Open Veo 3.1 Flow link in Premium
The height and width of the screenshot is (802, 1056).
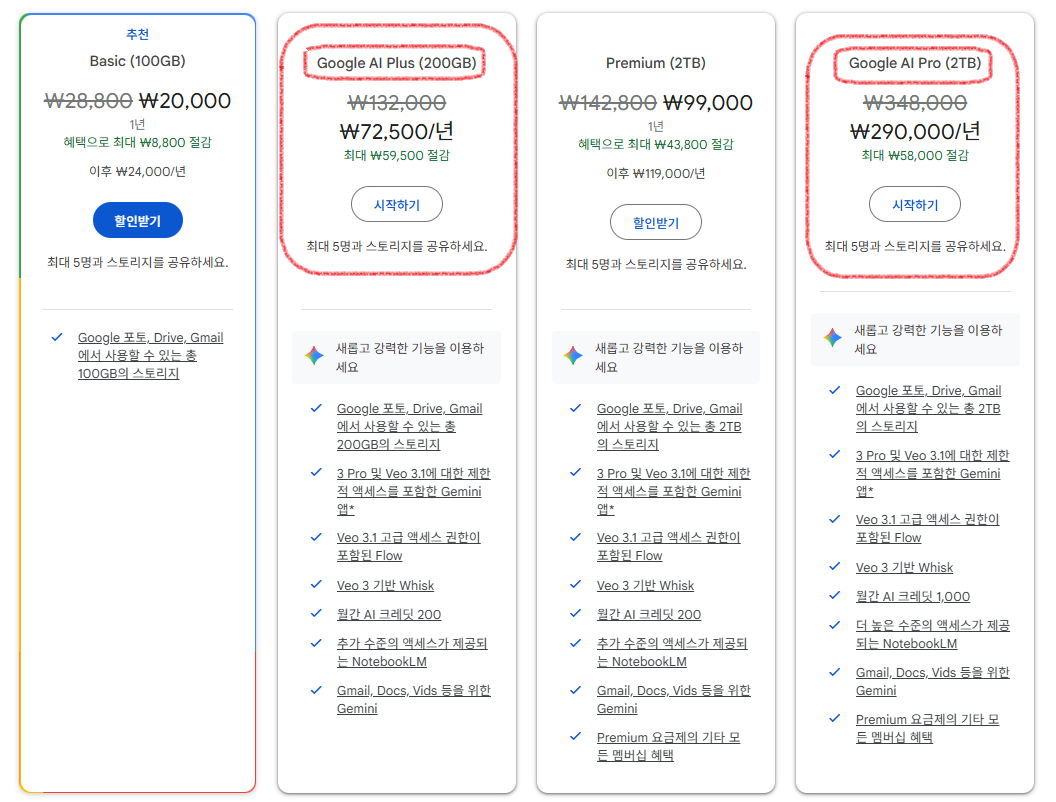click(x=668, y=546)
